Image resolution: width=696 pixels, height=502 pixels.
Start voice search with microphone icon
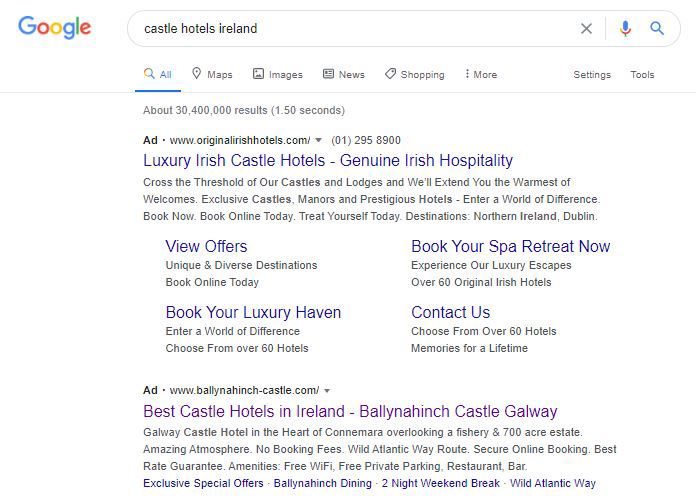[x=625, y=29]
